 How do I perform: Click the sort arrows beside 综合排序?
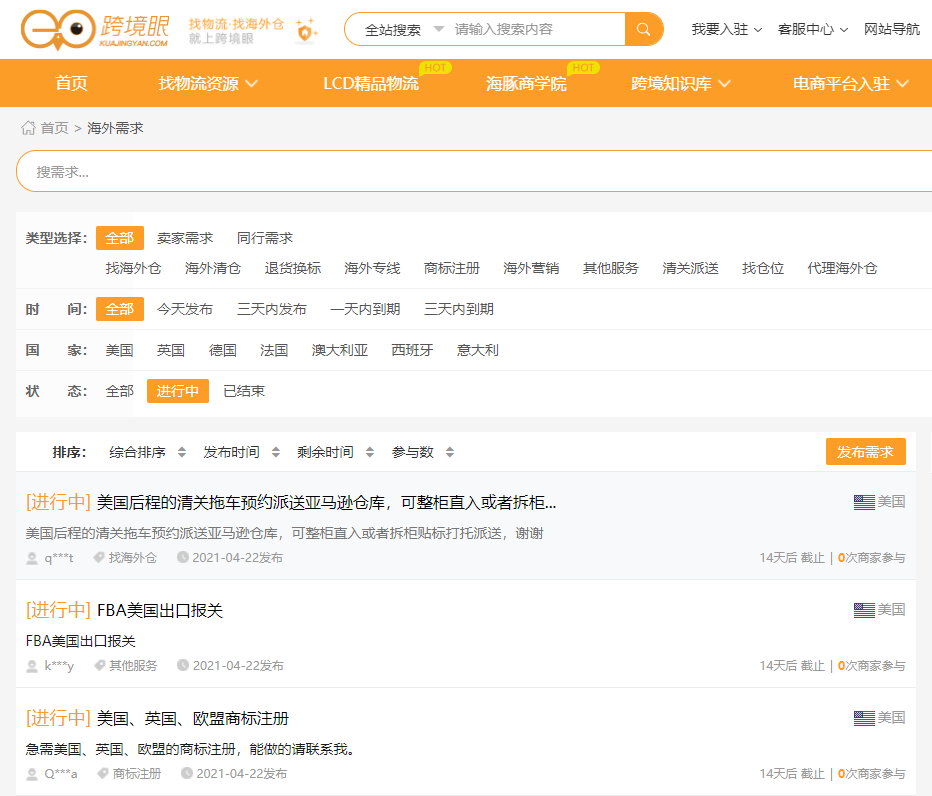coord(181,452)
